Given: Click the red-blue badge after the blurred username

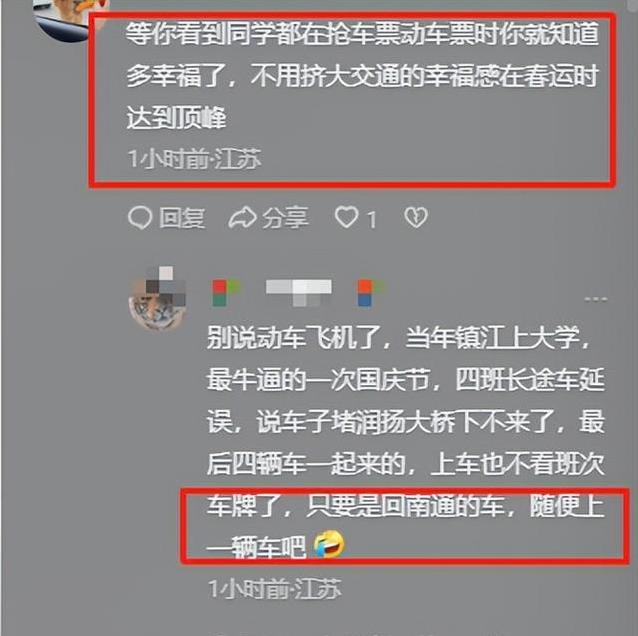Looking at the screenshot, I should click(x=369, y=292).
